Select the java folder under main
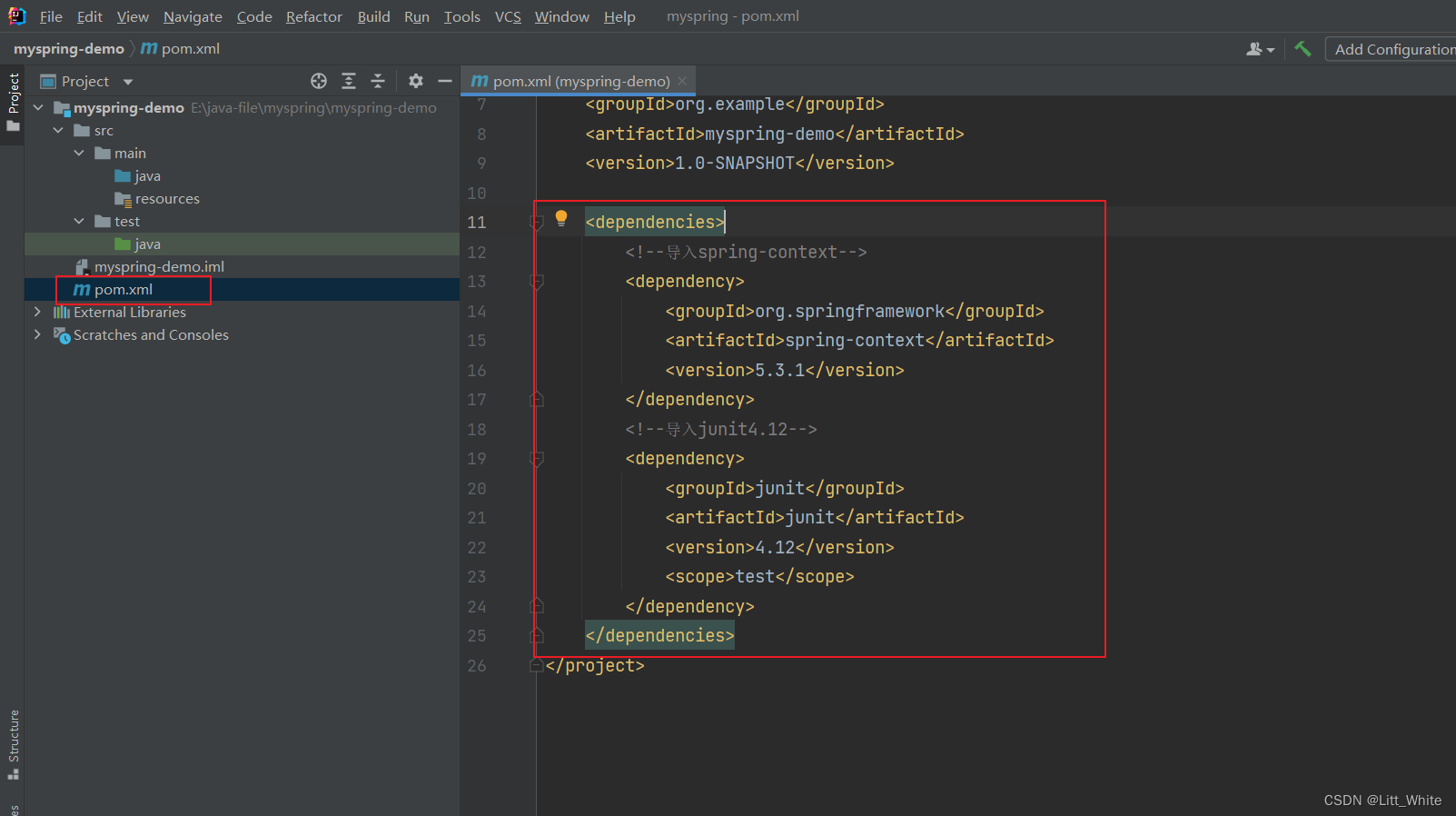The width and height of the screenshot is (1456, 816). [x=138, y=176]
